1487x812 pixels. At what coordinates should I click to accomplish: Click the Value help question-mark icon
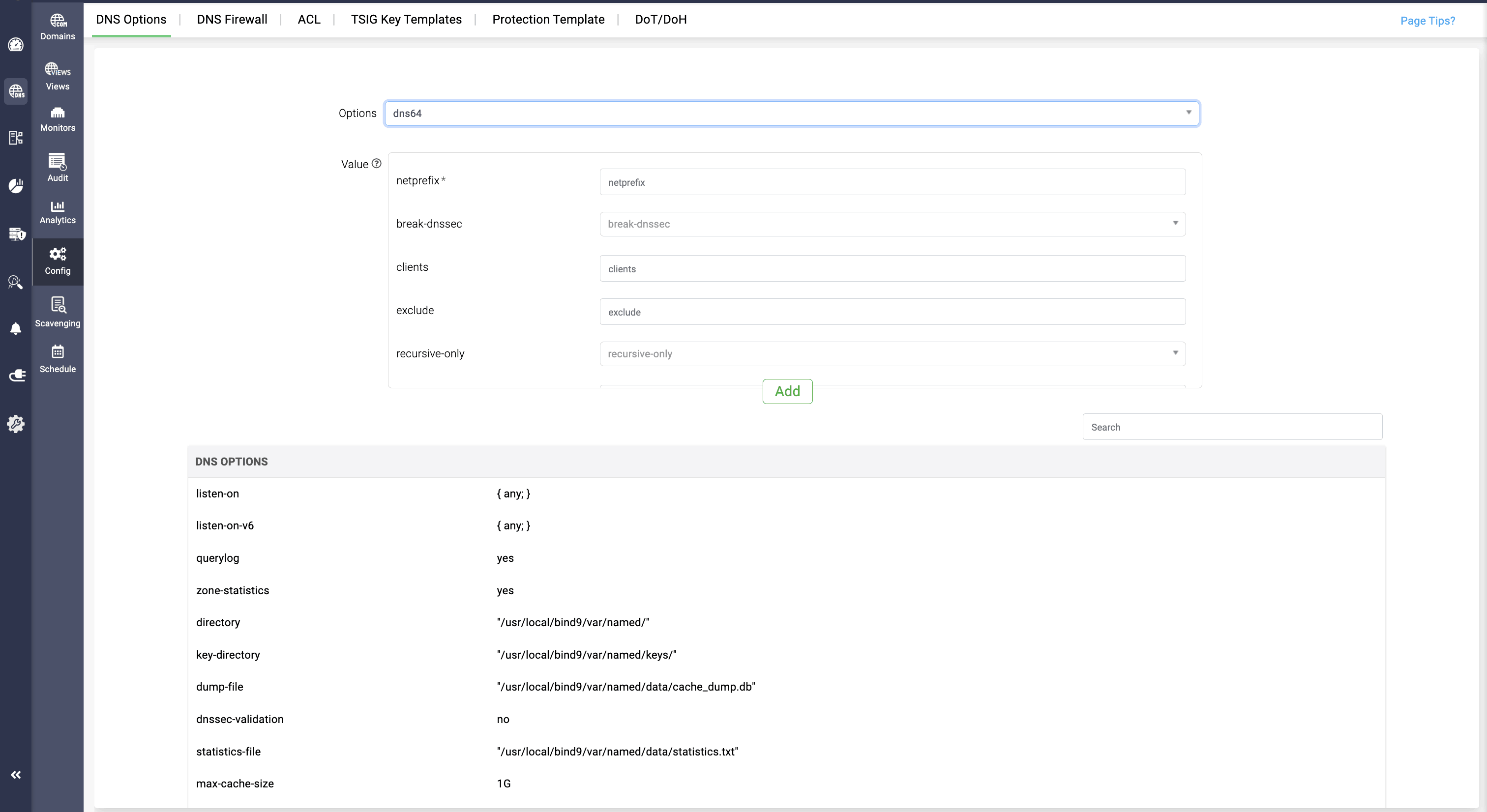pos(376,163)
